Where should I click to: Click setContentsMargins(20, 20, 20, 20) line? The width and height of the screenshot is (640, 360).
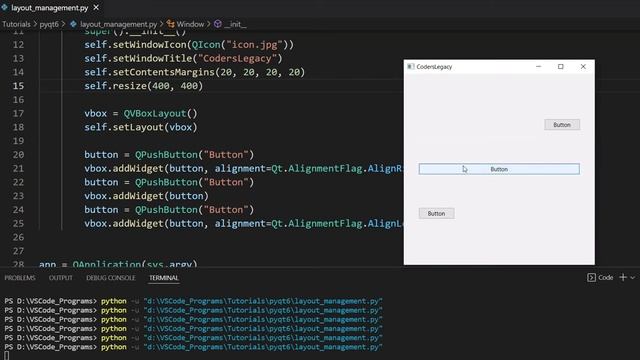[195, 72]
